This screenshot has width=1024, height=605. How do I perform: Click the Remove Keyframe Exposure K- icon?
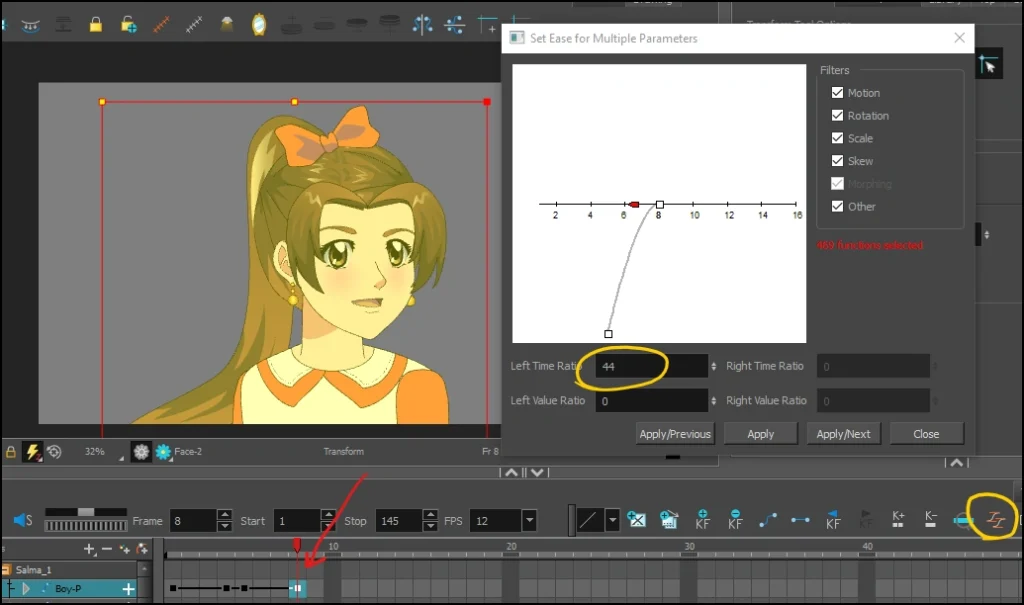[x=931, y=520]
